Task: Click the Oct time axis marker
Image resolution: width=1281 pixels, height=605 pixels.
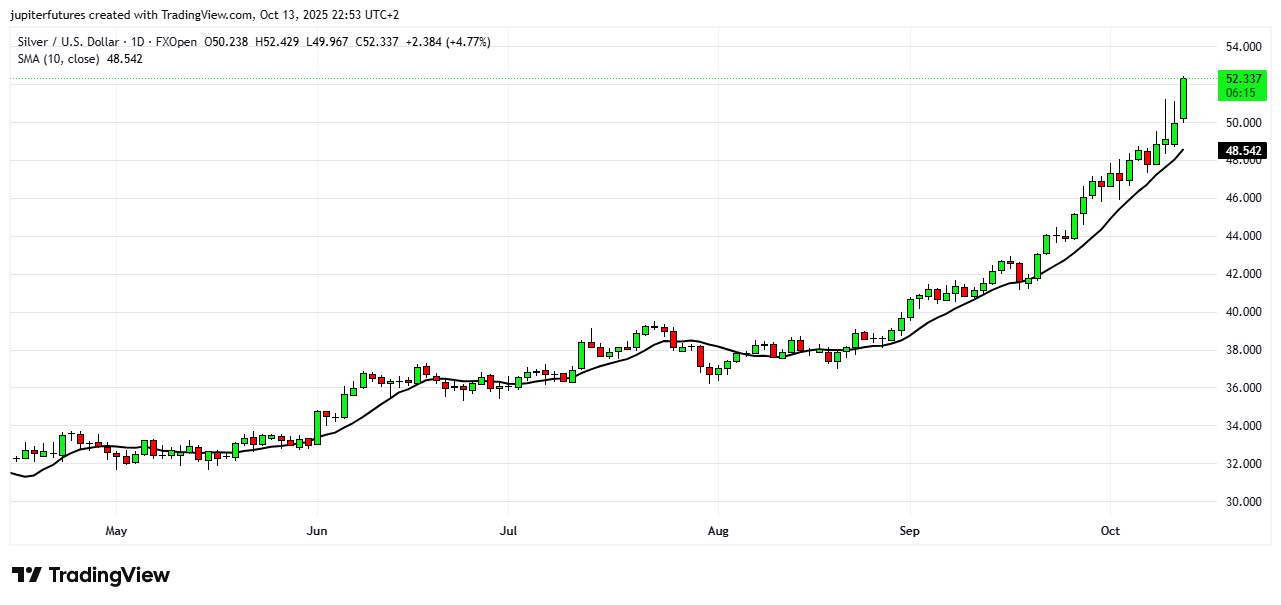Action: pyautogui.click(x=1110, y=529)
